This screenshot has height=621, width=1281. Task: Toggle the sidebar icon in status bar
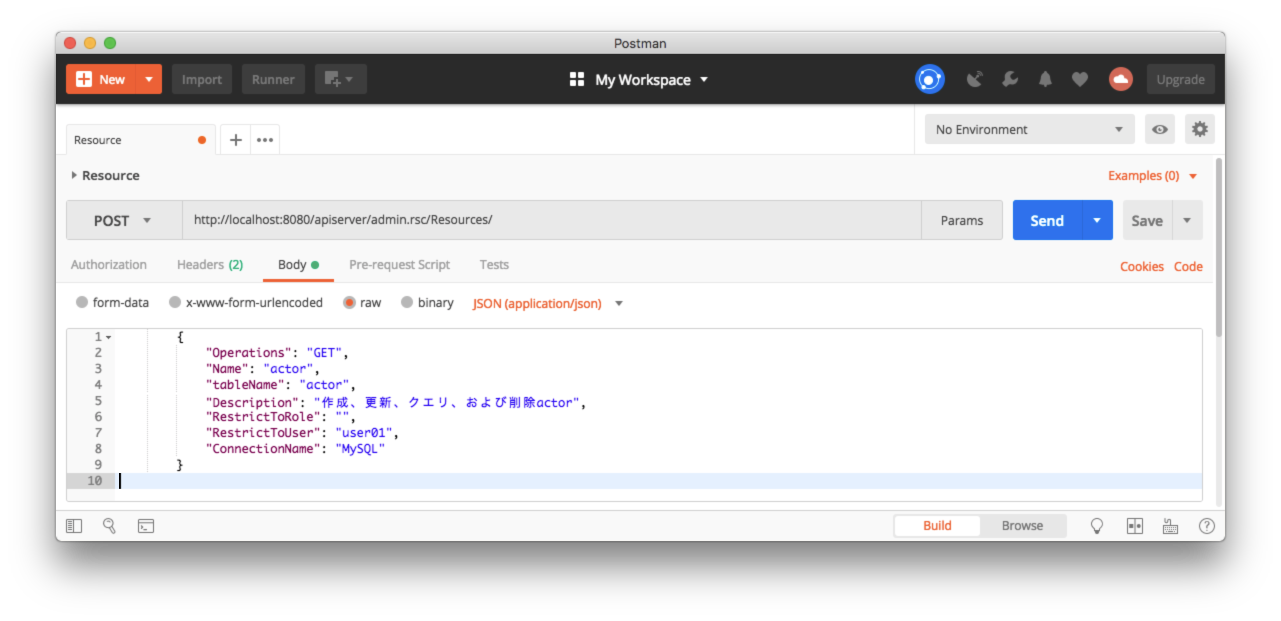[x=74, y=525]
